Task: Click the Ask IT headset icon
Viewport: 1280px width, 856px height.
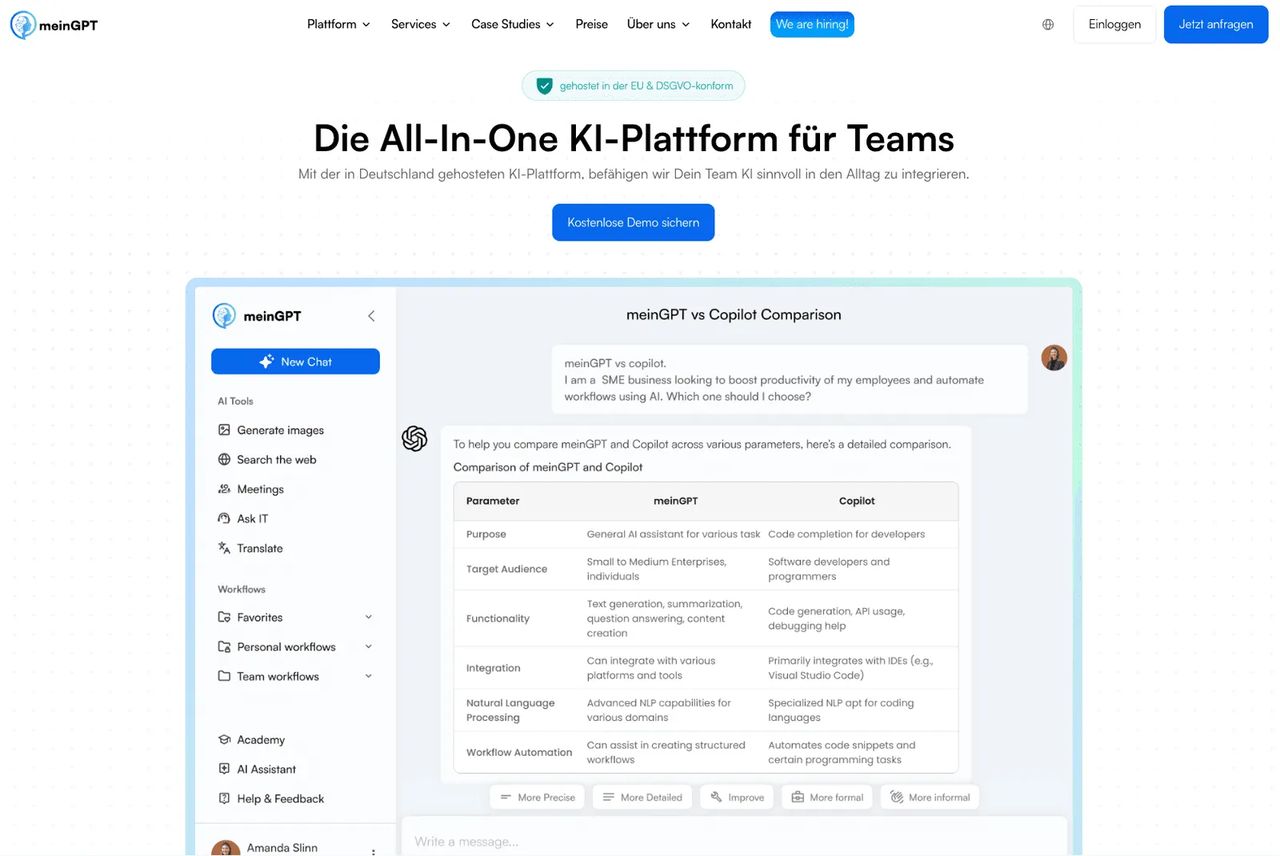Action: pos(224,519)
